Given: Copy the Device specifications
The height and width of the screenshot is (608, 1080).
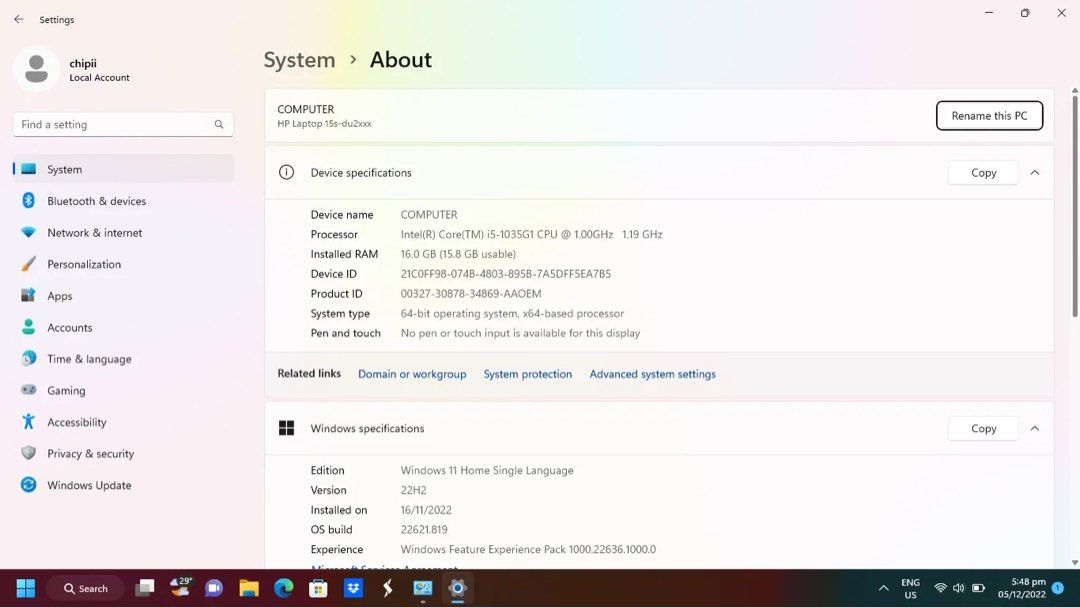Looking at the screenshot, I should click(x=983, y=173).
